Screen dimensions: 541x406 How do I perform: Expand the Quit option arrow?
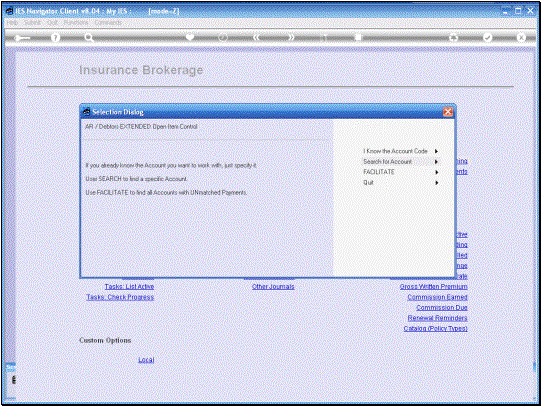coord(436,182)
